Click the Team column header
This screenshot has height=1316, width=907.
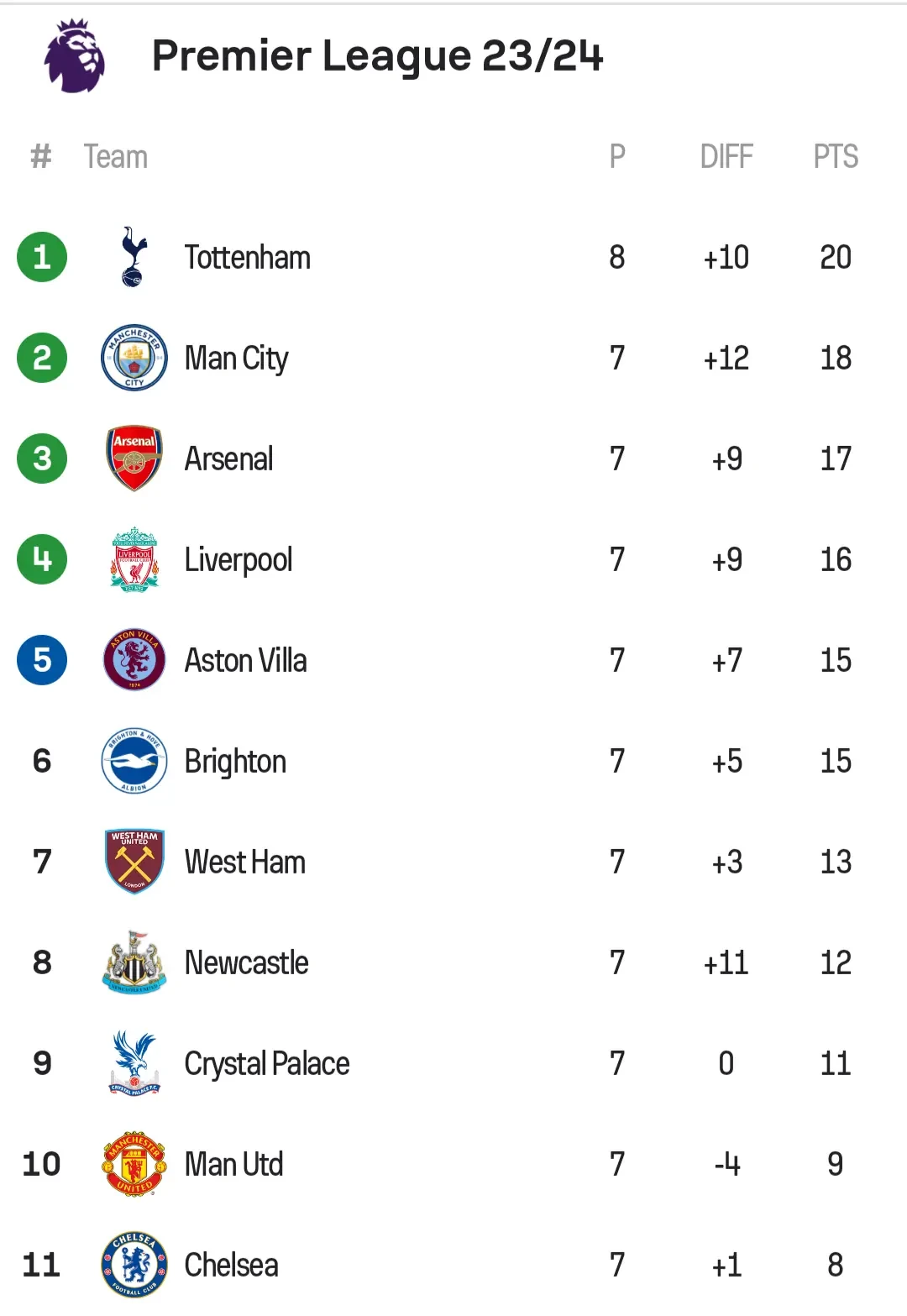coord(116,157)
